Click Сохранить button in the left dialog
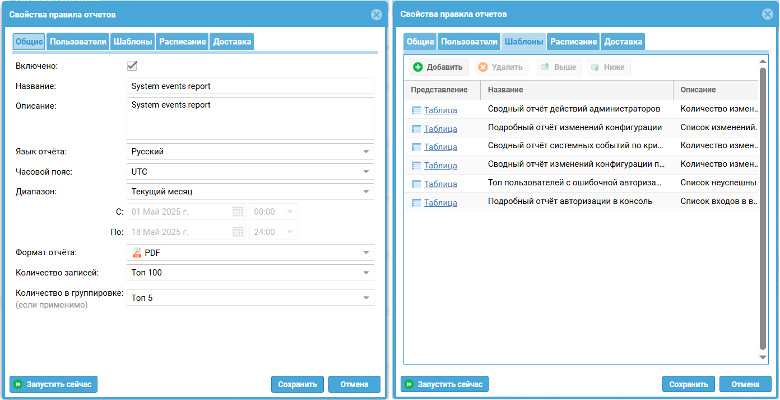 (297, 384)
